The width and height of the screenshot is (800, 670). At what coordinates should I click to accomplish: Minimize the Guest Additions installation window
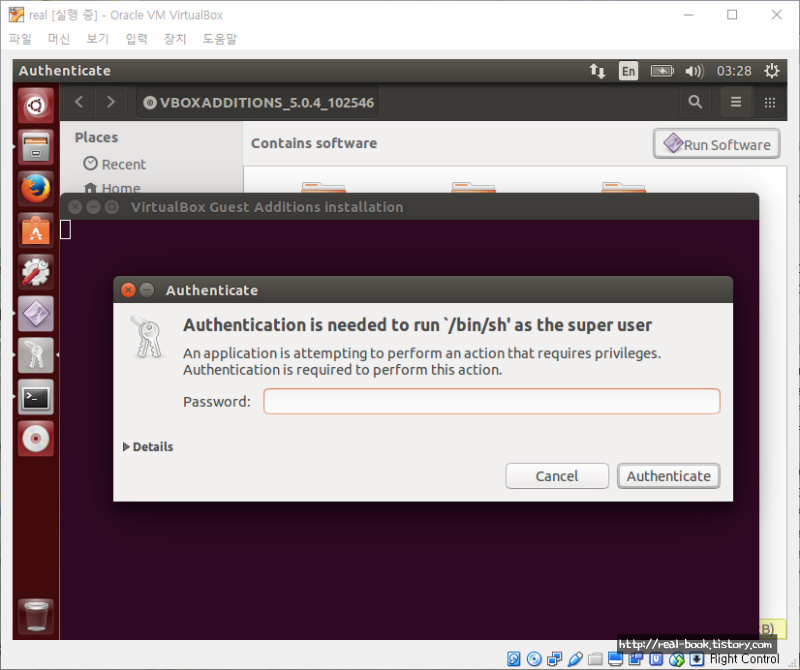pyautogui.click(x=93, y=207)
